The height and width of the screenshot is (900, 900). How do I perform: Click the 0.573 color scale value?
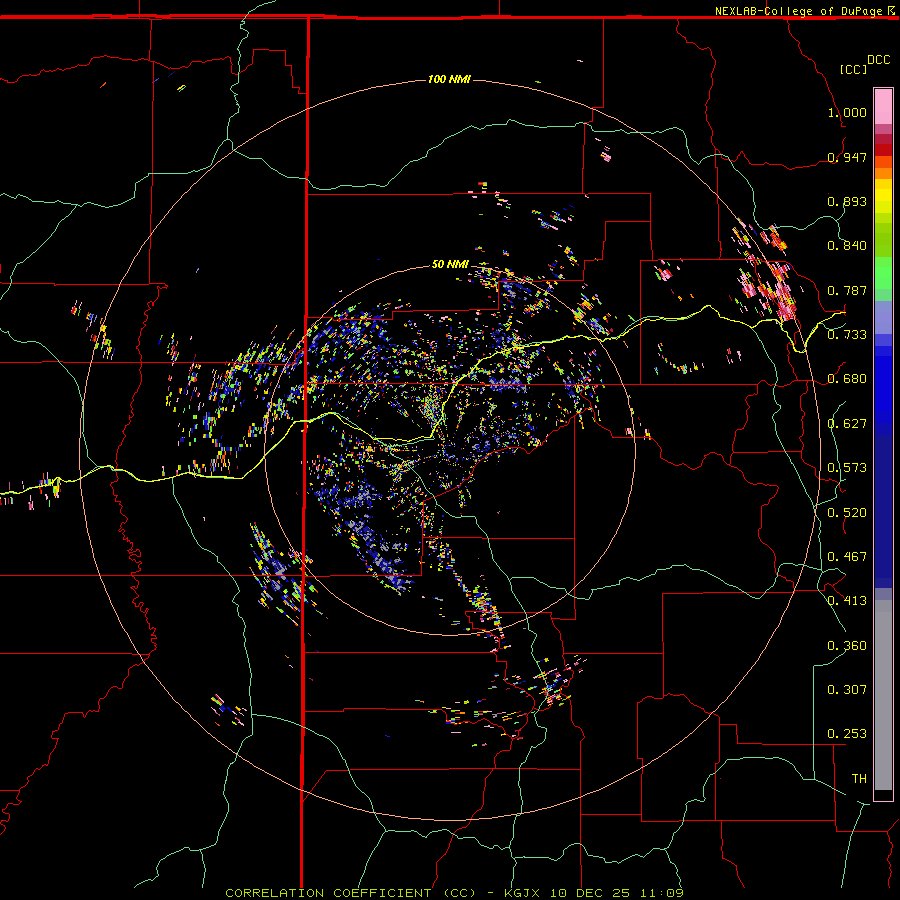coord(847,467)
